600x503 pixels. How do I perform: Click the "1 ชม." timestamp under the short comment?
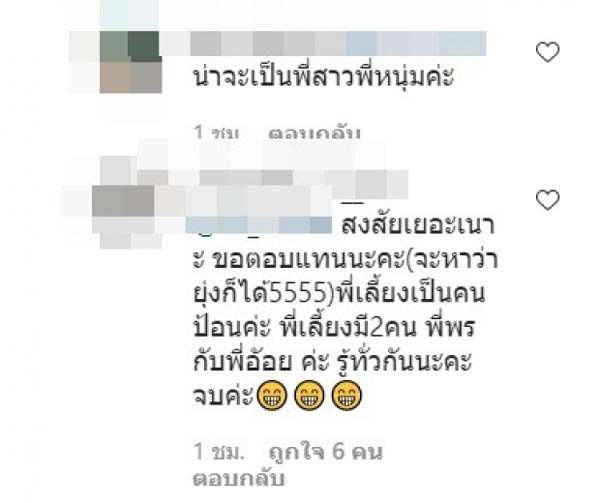(x=217, y=133)
